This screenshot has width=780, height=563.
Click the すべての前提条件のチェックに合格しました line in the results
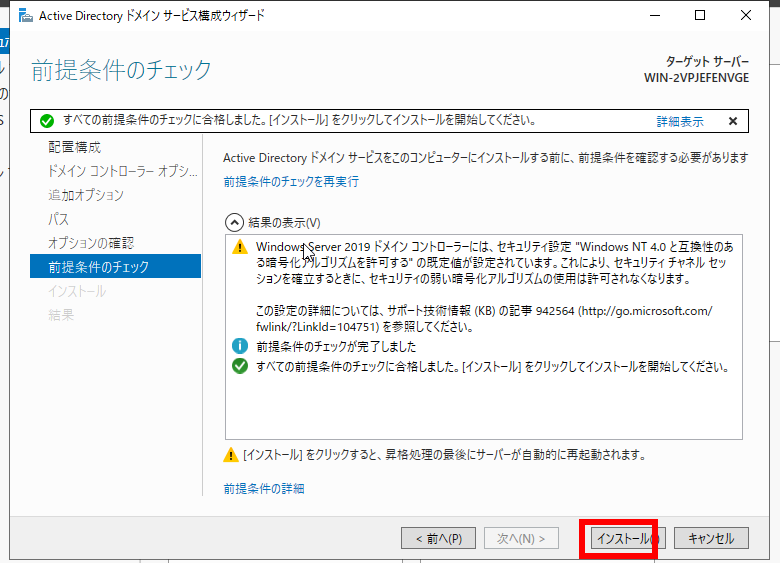tap(492, 367)
